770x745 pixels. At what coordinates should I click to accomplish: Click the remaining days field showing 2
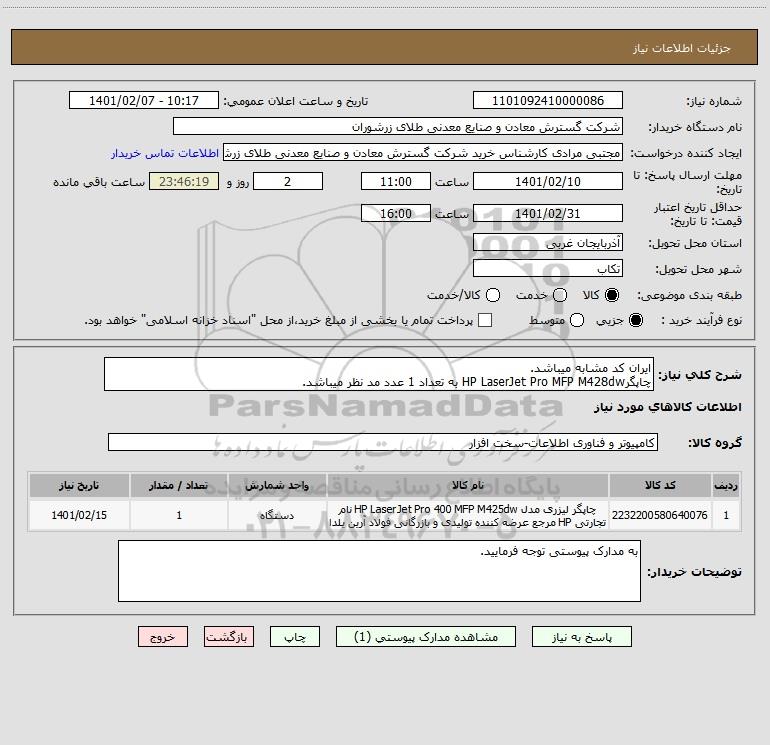click(x=288, y=181)
